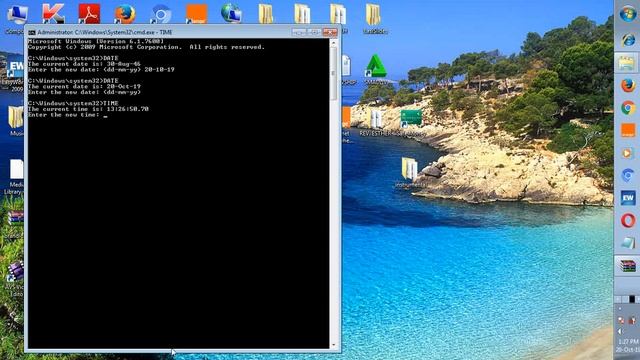Open the cmd window system menu icon

[31, 32]
